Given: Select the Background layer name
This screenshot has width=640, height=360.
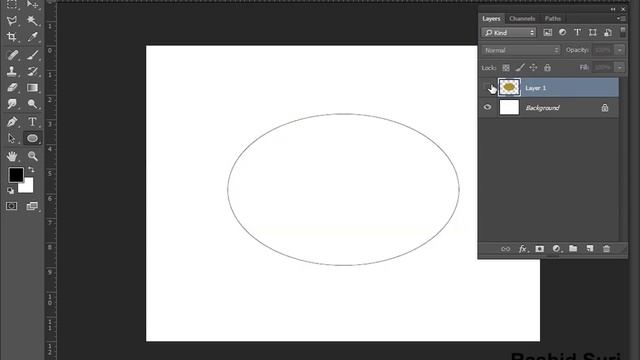Looking at the screenshot, I should [542, 108].
